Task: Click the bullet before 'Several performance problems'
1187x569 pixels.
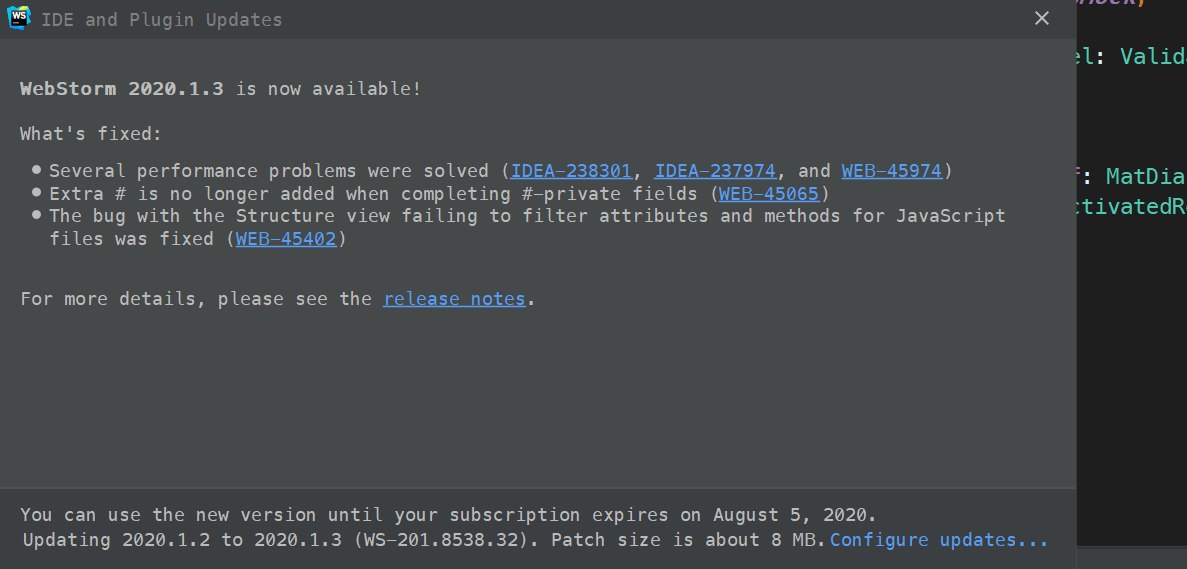Action: coord(37,171)
